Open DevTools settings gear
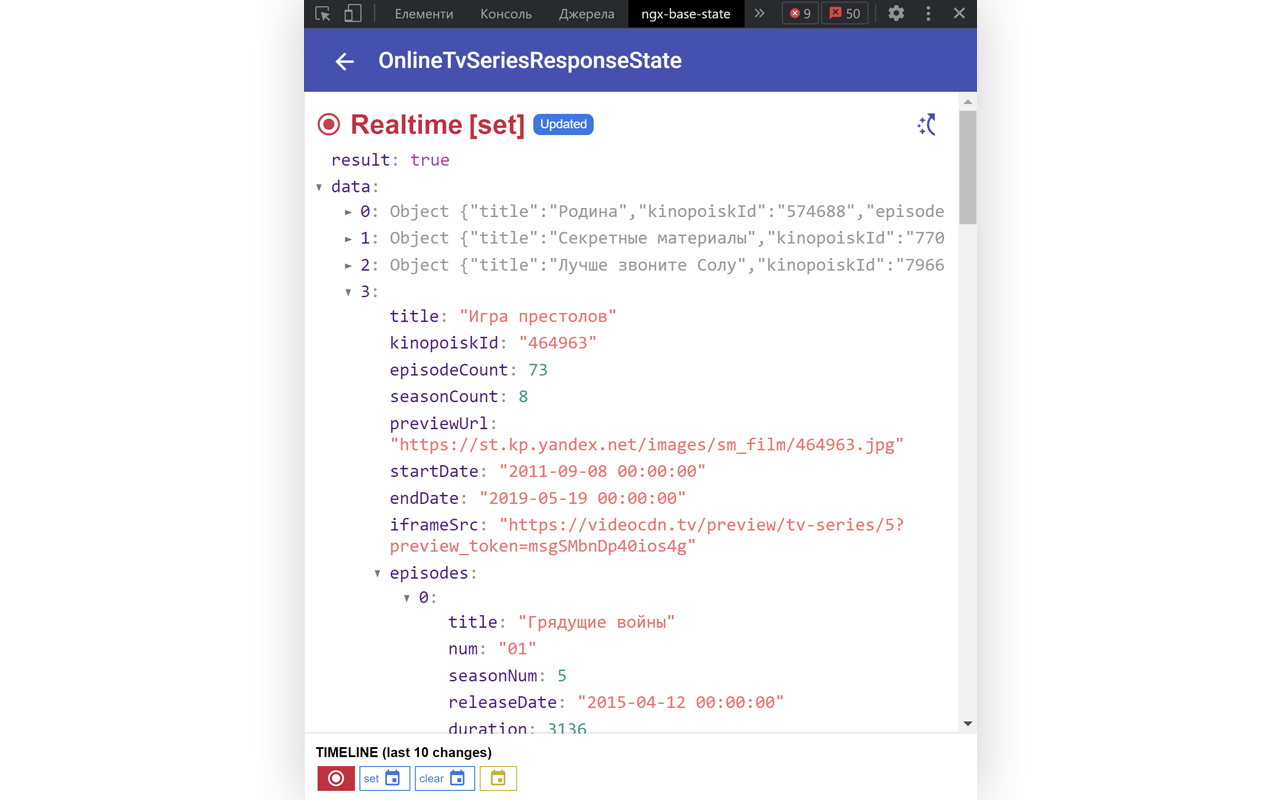1280x800 pixels. [x=896, y=14]
